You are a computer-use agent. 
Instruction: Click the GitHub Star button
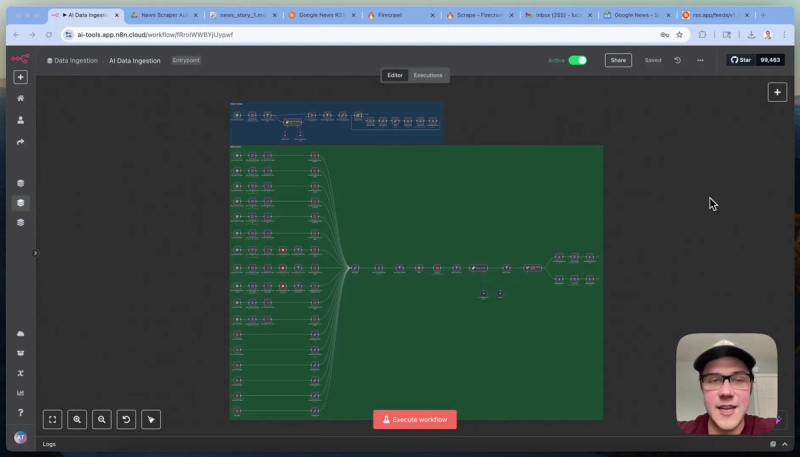[741, 60]
